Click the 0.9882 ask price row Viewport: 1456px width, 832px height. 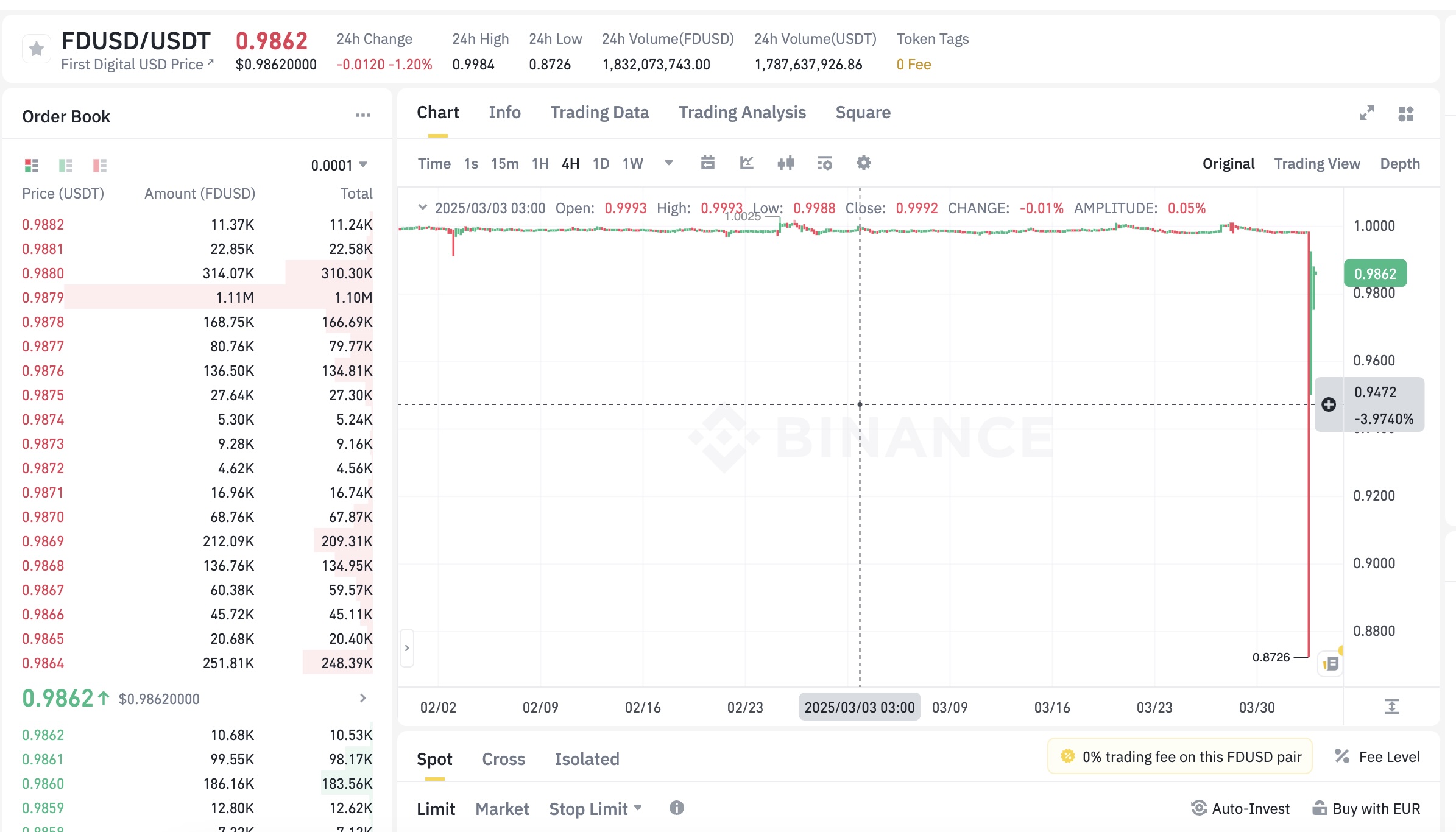(x=197, y=225)
